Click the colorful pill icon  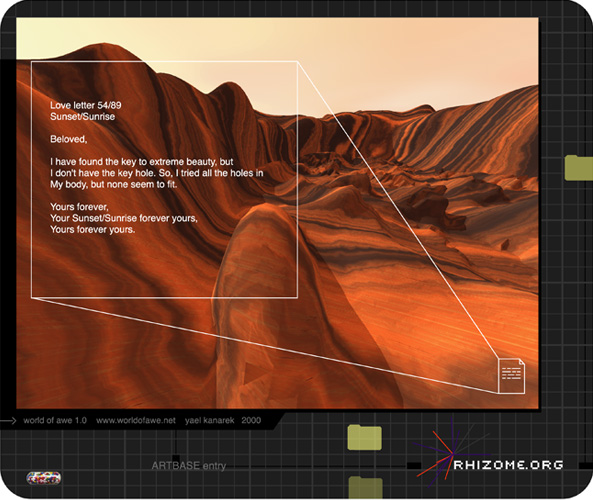coord(43,478)
